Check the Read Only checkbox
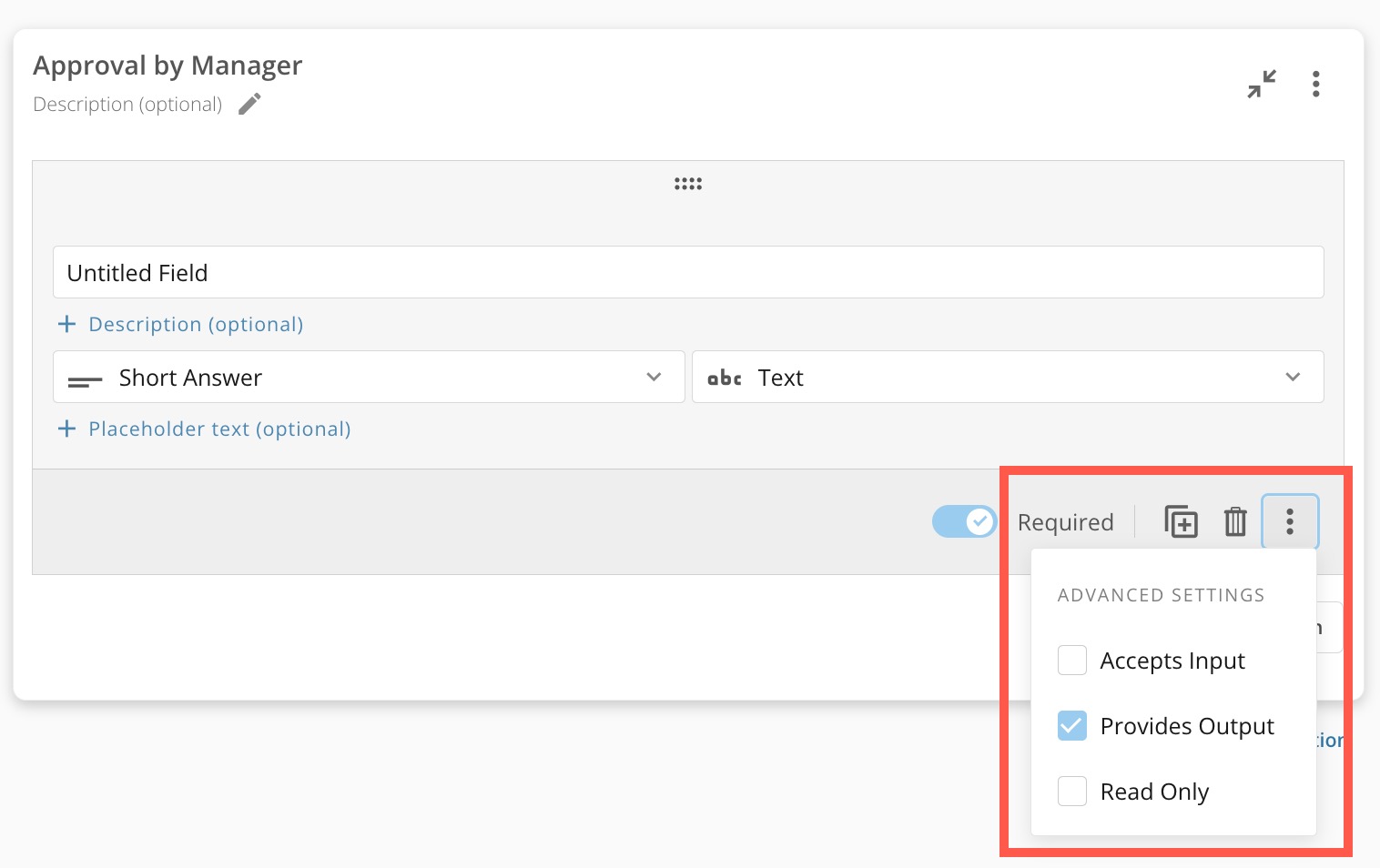Viewport: 1380px width, 868px height. pos(1072,791)
